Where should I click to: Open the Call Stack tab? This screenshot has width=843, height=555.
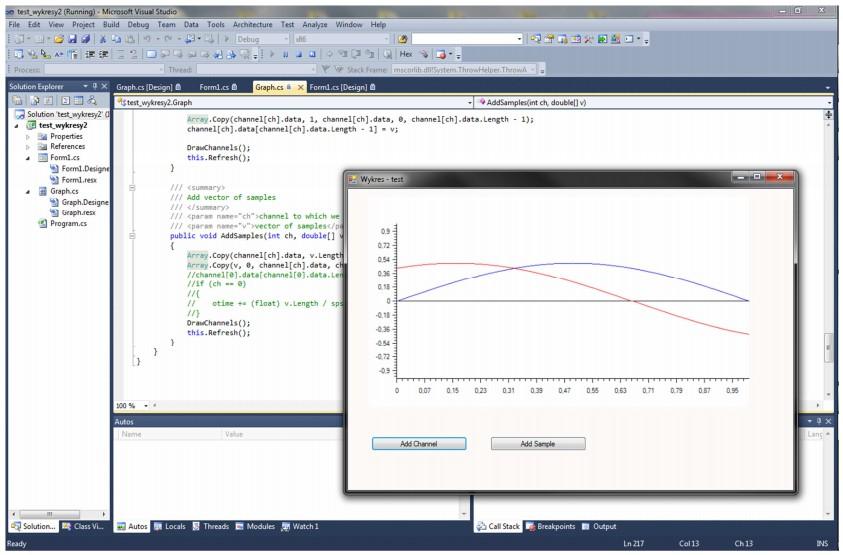pos(498,526)
